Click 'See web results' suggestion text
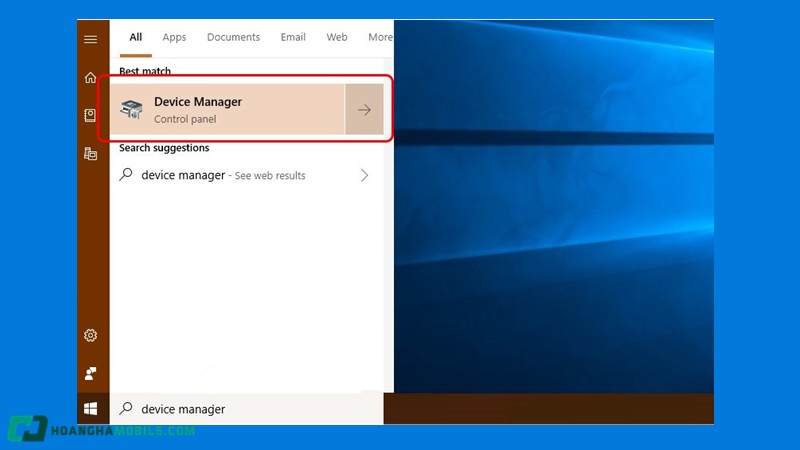Screen dimensions: 800x450 (x=270, y=176)
